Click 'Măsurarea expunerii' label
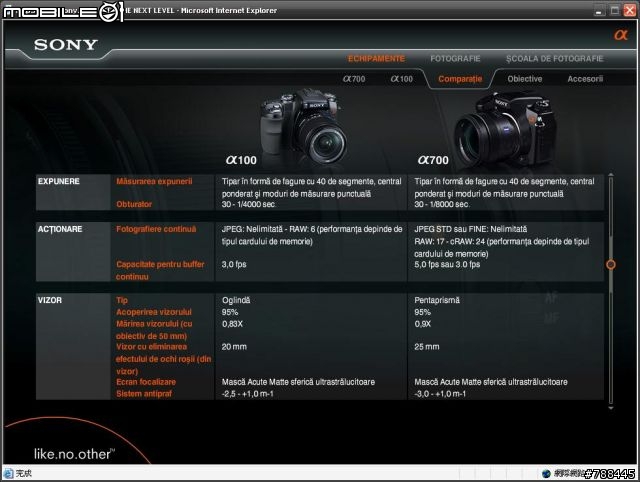Image resolution: width=640 pixels, height=482 pixels. (x=154, y=181)
